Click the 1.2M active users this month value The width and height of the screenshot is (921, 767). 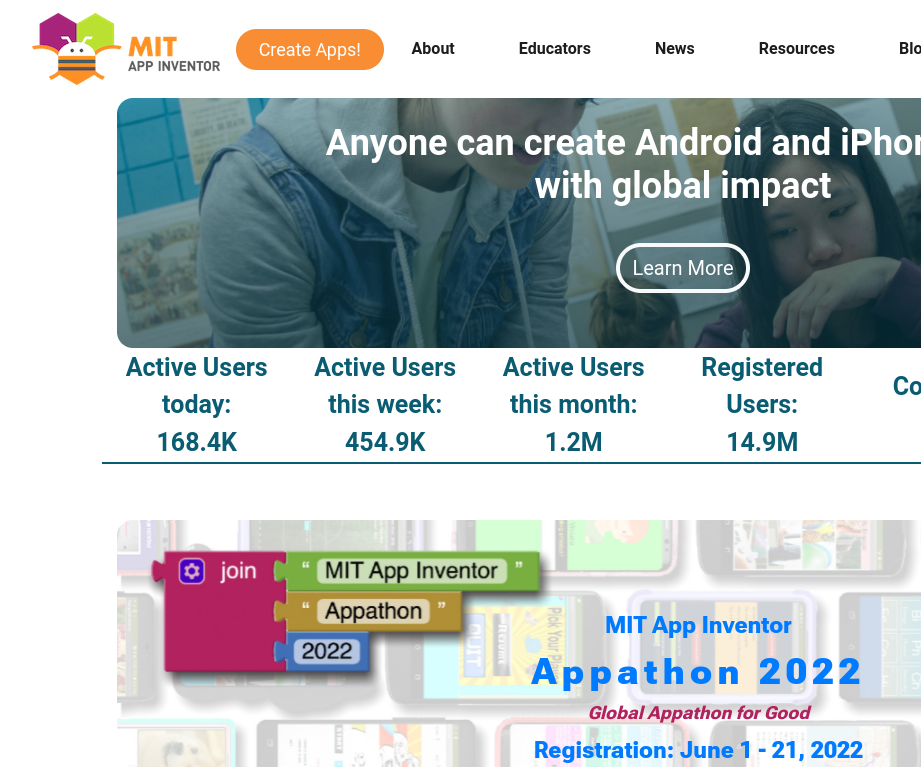(574, 442)
